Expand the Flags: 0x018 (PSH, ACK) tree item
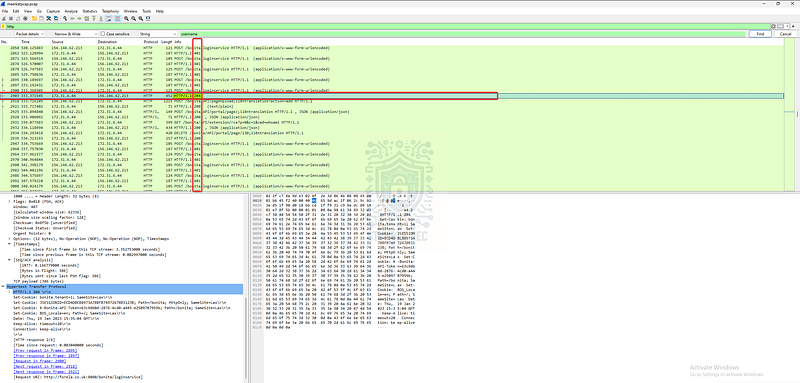Viewport: 800px width, 383px height. coord(10,201)
